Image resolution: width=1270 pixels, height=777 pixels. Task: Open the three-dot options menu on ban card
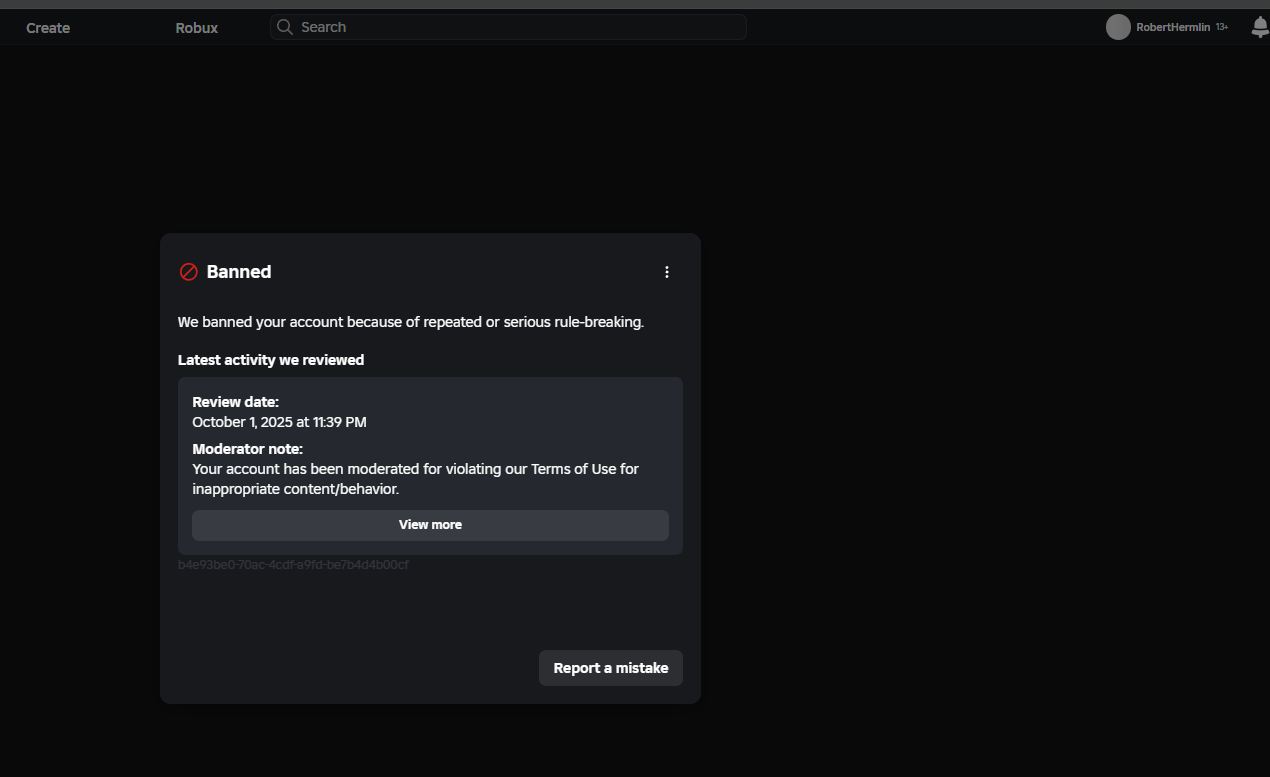(x=667, y=272)
